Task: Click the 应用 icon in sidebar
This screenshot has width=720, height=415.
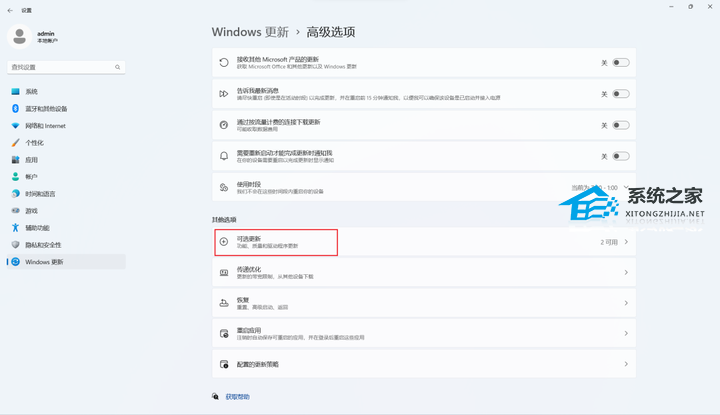Action: (16, 160)
